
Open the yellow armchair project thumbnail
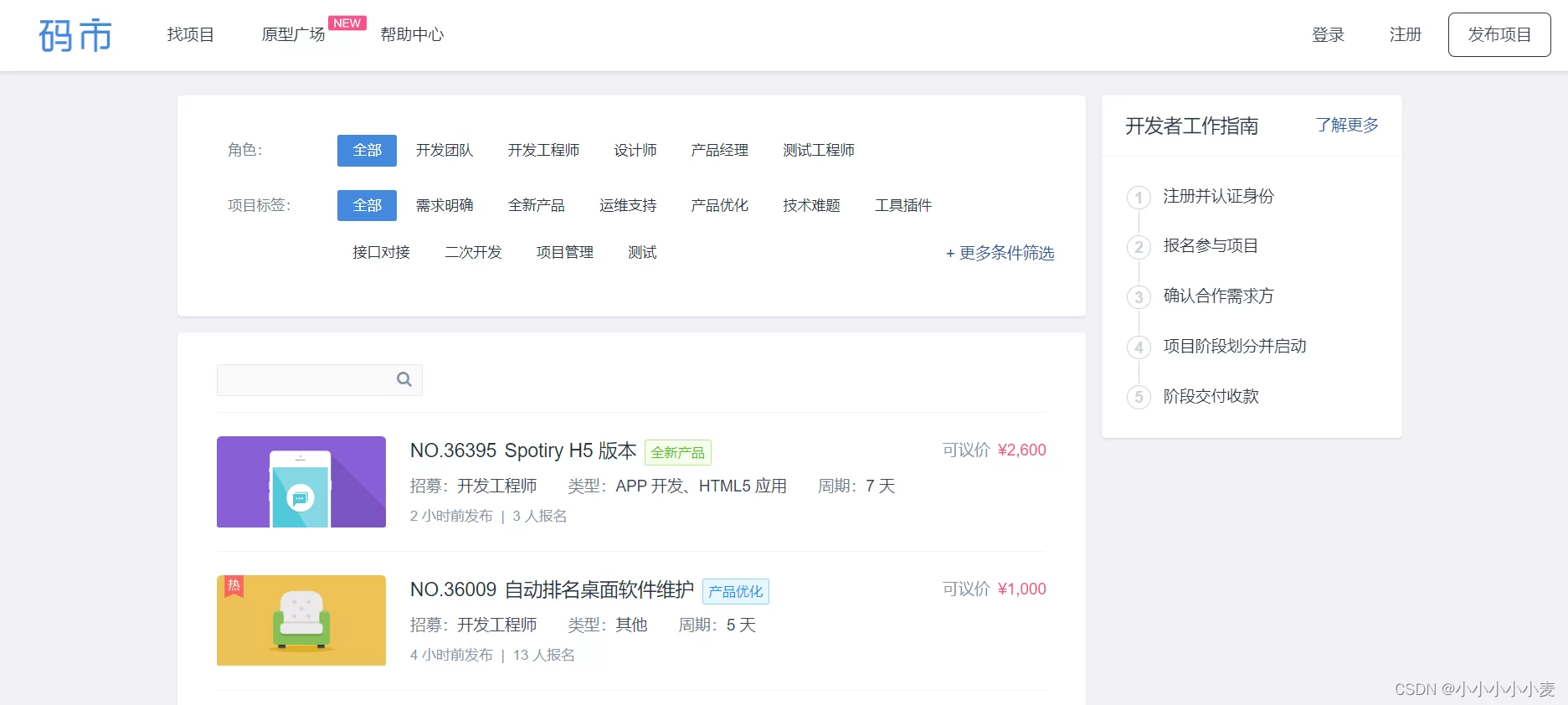[x=301, y=620]
